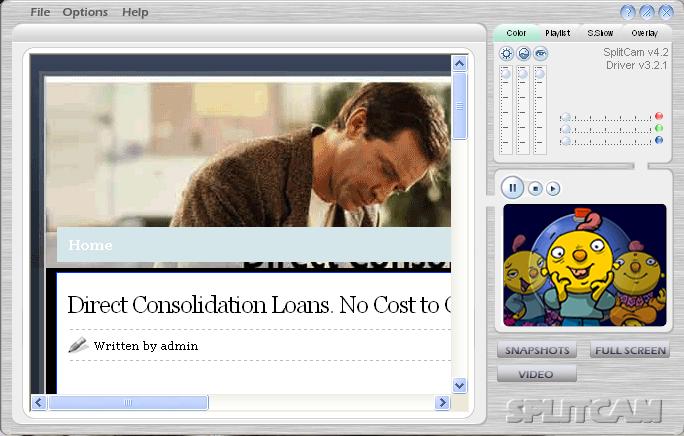The image size is (684, 436).
Task: Click the horizontal scrollbar left arrow
Action: tap(39, 402)
